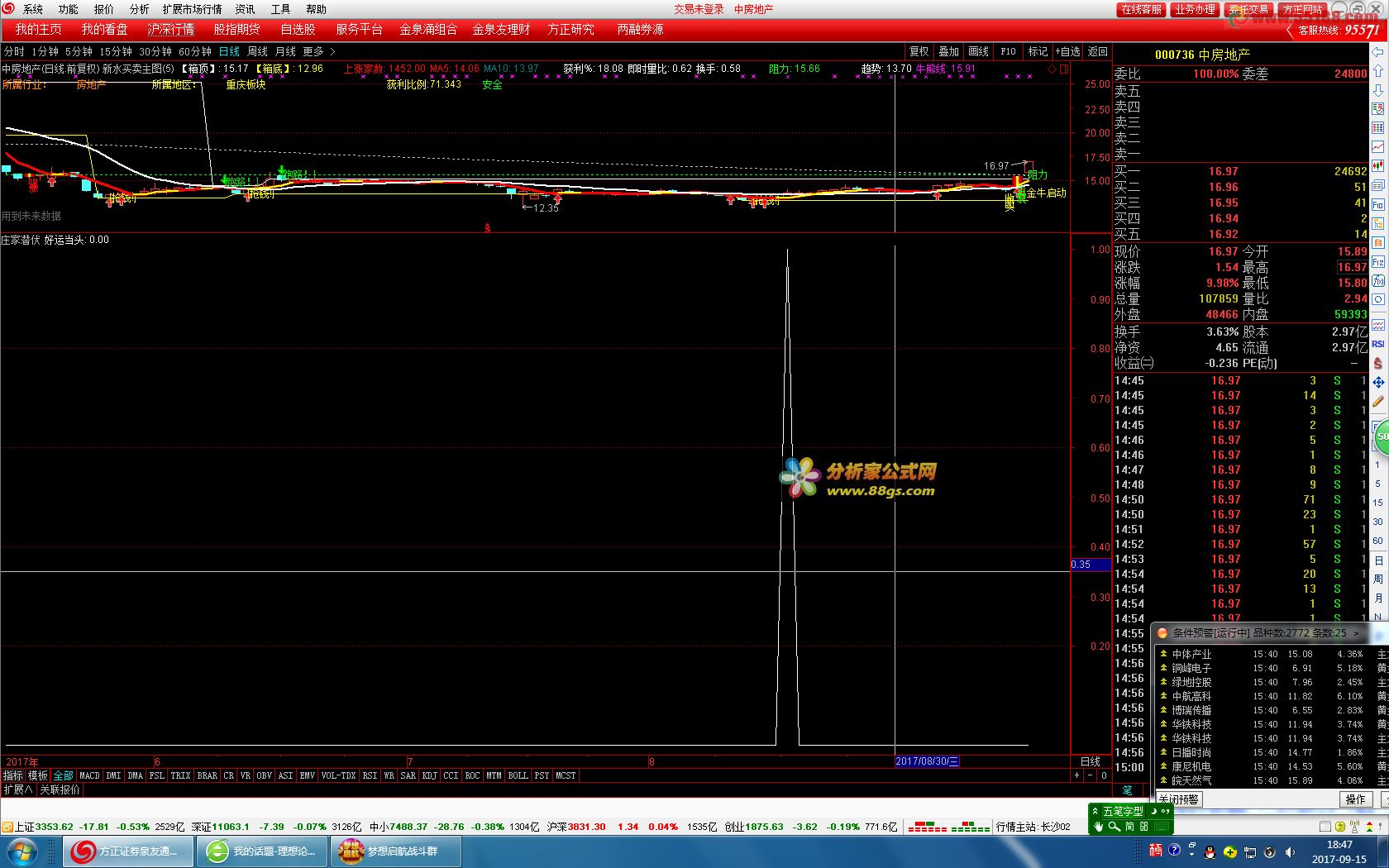Expand the 更多 period options
The height and width of the screenshot is (868, 1389).
tap(318, 51)
